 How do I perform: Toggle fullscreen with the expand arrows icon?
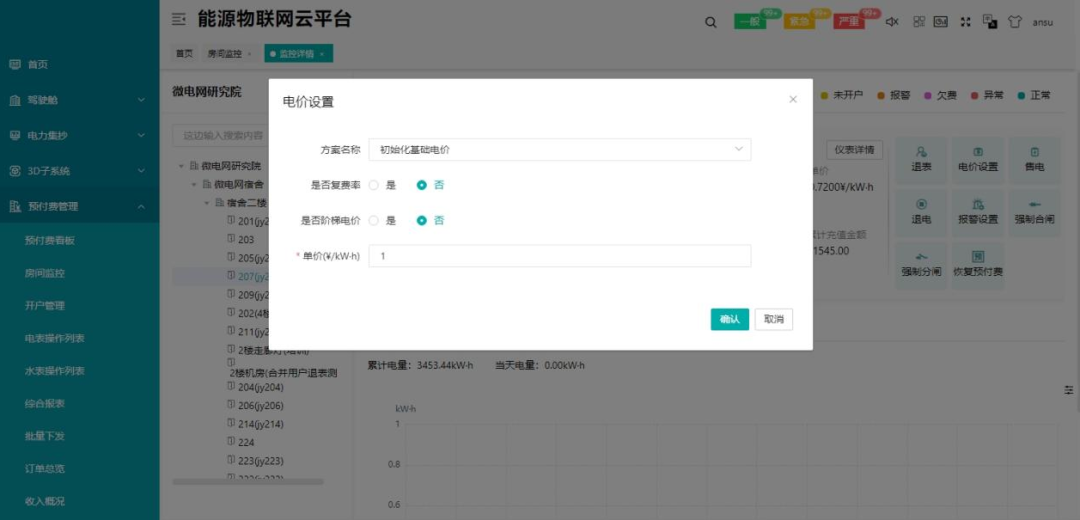point(966,21)
